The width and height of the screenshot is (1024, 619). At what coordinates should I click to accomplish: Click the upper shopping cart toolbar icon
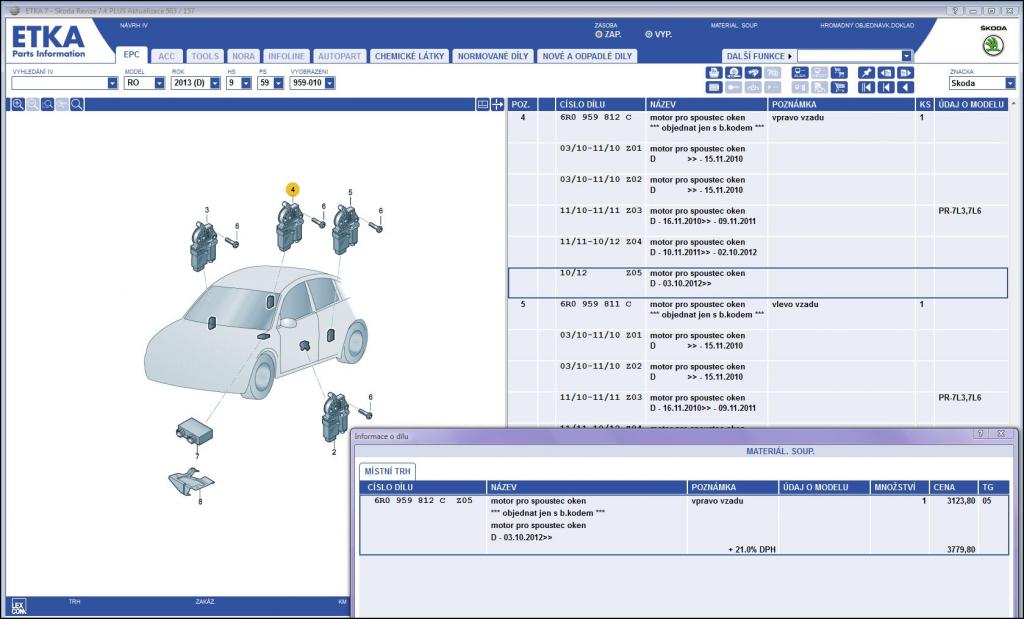(x=839, y=72)
